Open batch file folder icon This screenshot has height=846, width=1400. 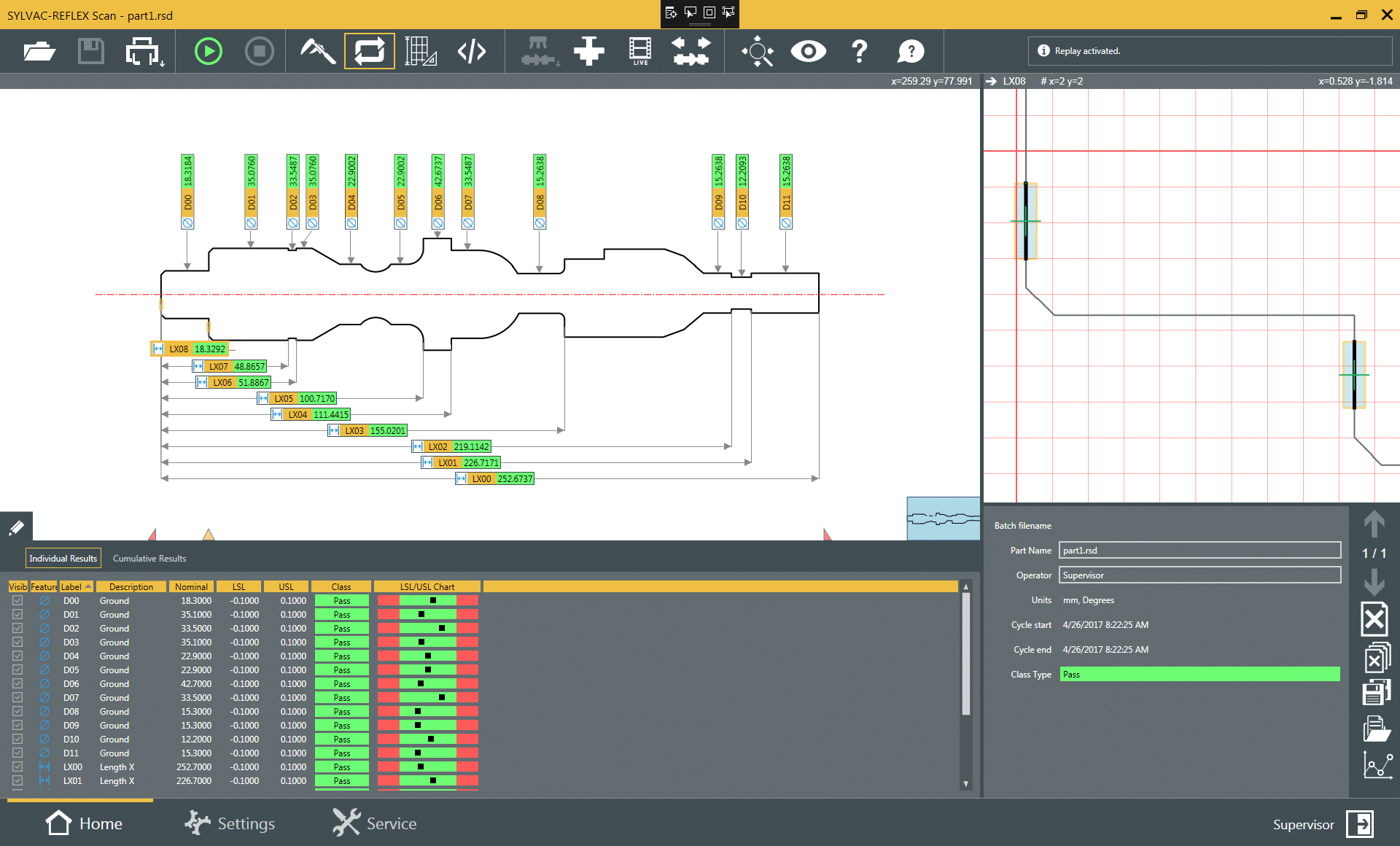tap(1377, 728)
